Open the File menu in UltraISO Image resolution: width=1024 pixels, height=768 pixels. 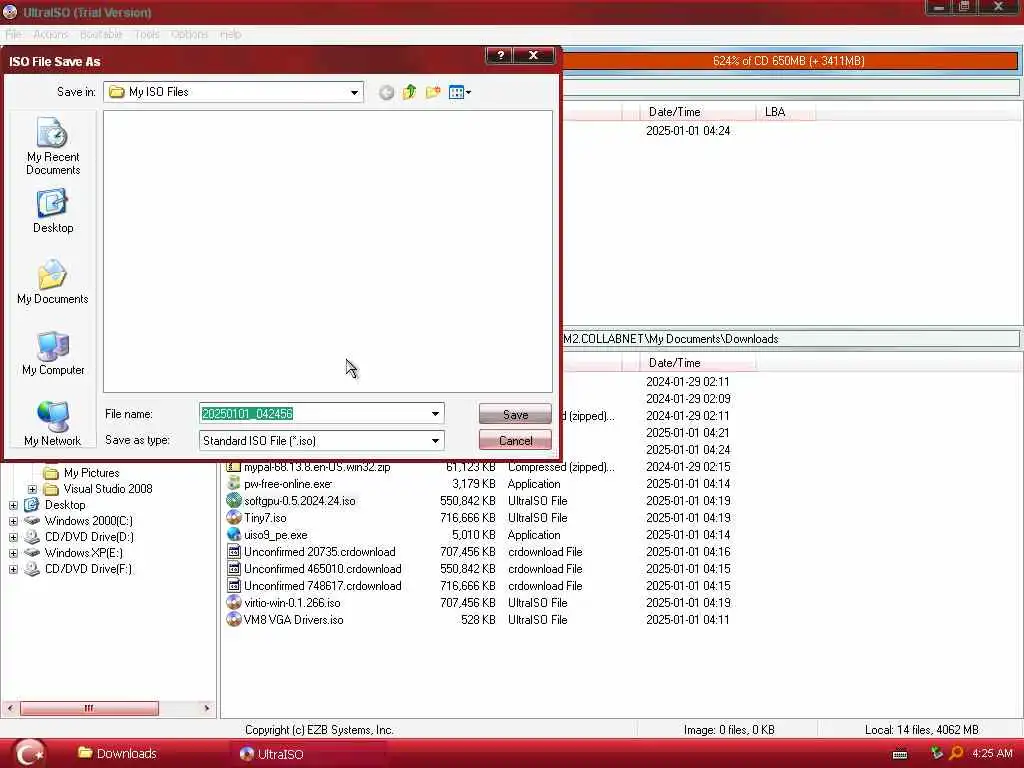coord(14,34)
